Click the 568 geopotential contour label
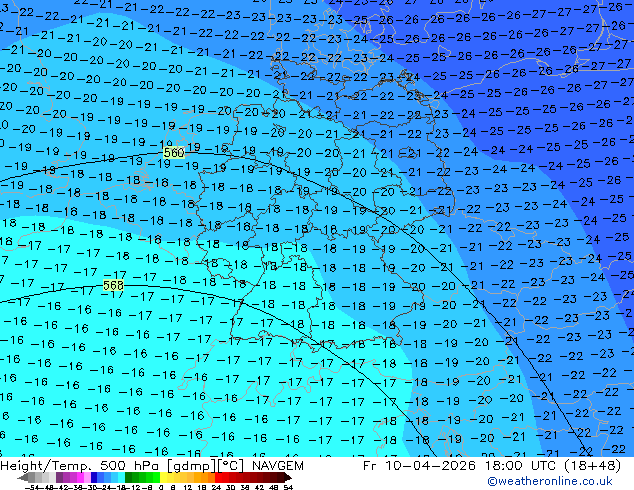Viewport: 634px width, 490px height. 113,285
